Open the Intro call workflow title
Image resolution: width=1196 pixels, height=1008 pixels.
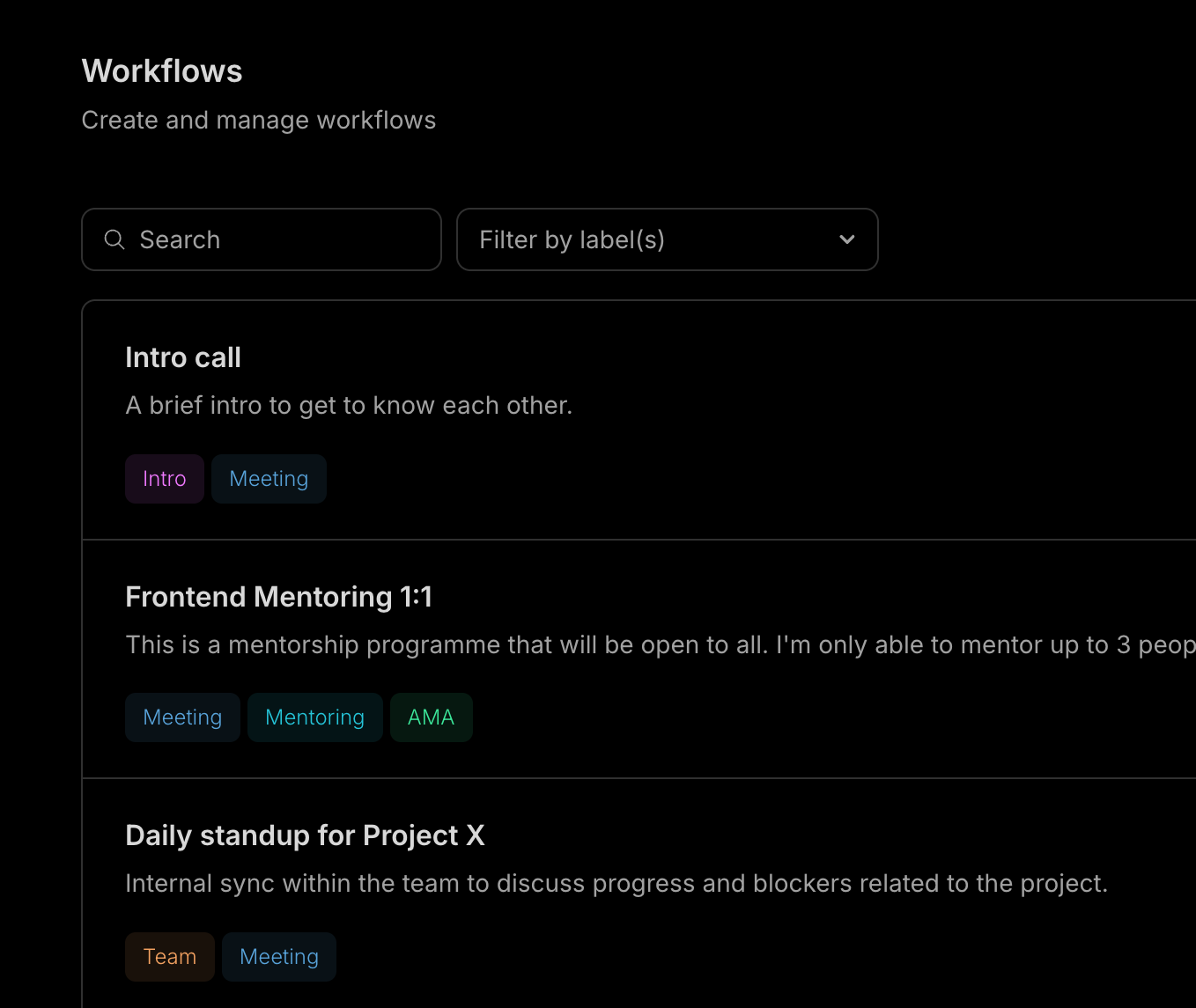click(183, 357)
